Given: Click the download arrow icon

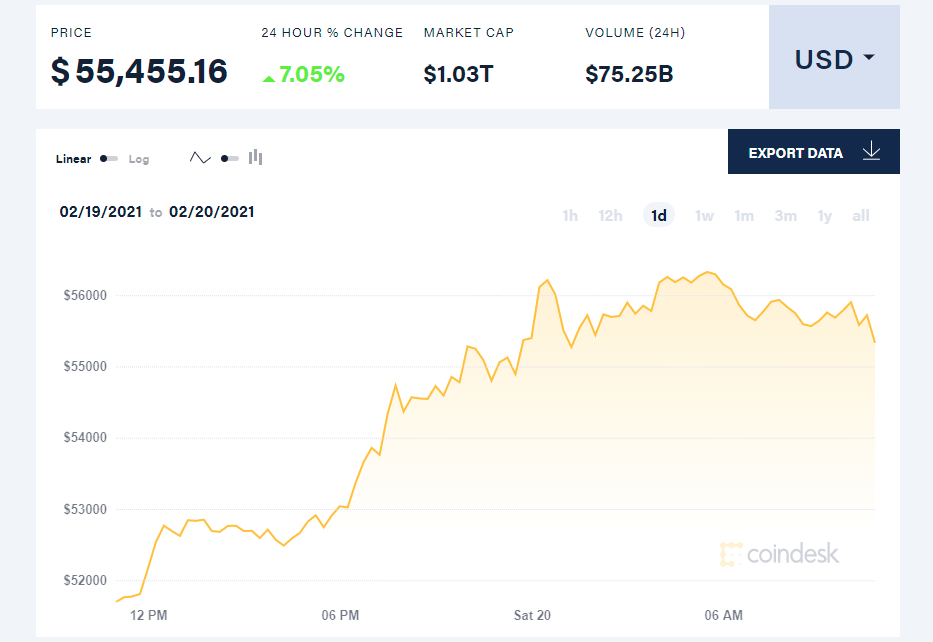Looking at the screenshot, I should [x=871, y=152].
